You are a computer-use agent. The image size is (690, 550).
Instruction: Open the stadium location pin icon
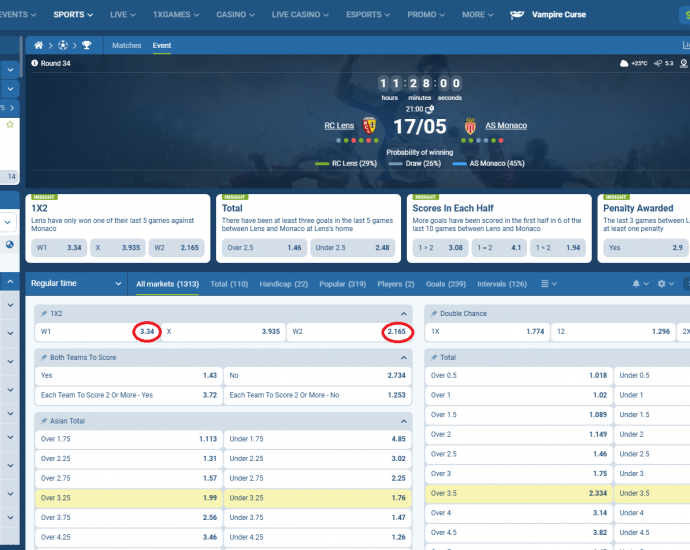pos(684,63)
